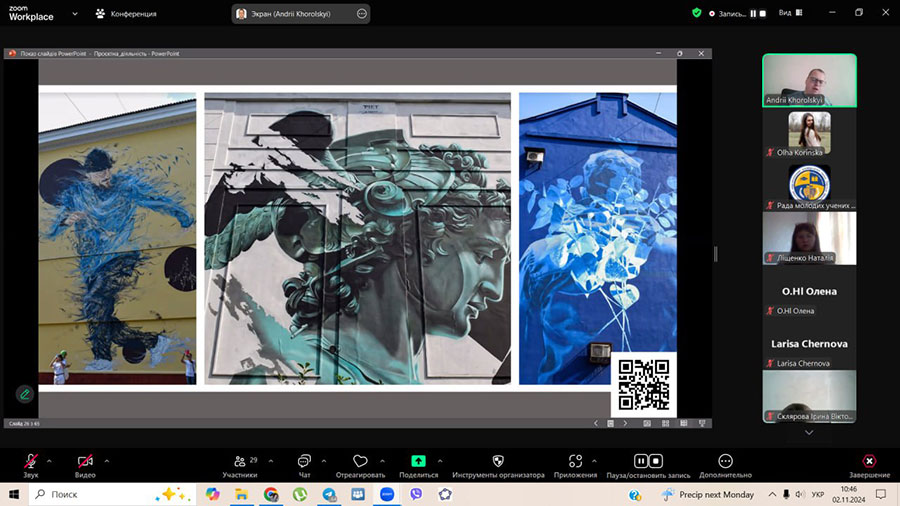Click the volume speaker tray icon
900x506 pixels.
click(x=800, y=494)
